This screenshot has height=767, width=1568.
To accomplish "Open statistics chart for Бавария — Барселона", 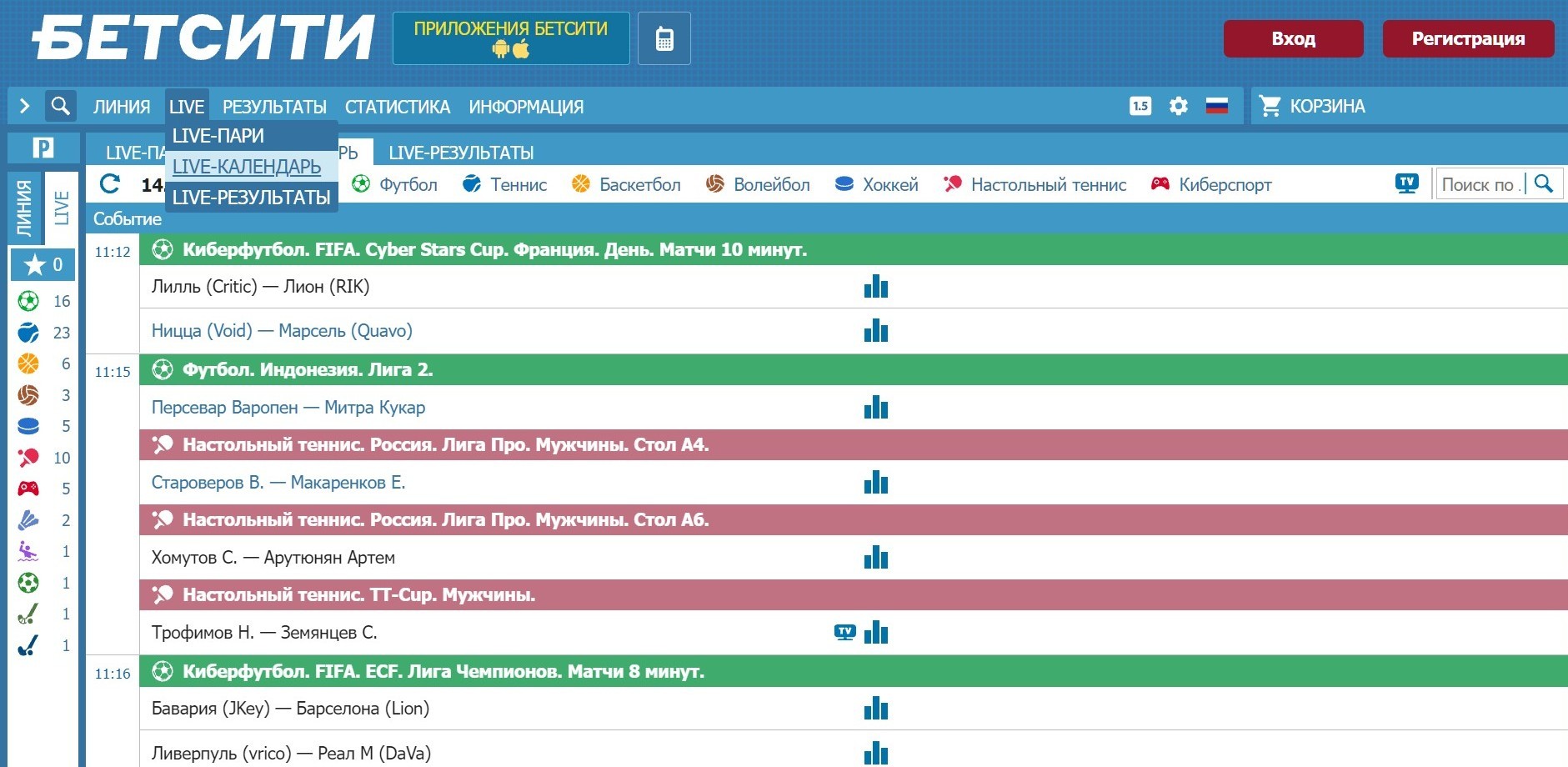I will pyautogui.click(x=876, y=708).
